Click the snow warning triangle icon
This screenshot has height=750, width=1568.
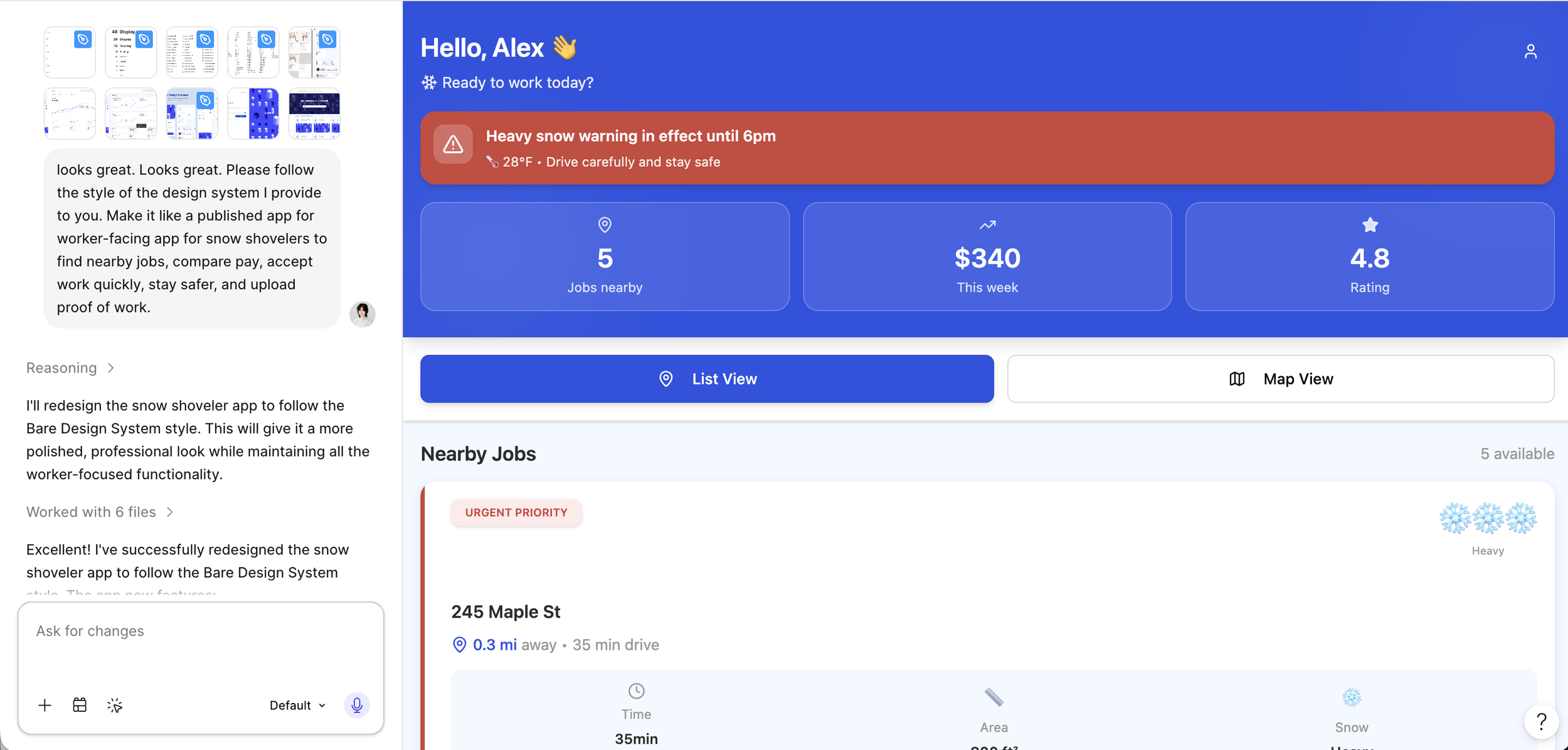pyautogui.click(x=453, y=145)
